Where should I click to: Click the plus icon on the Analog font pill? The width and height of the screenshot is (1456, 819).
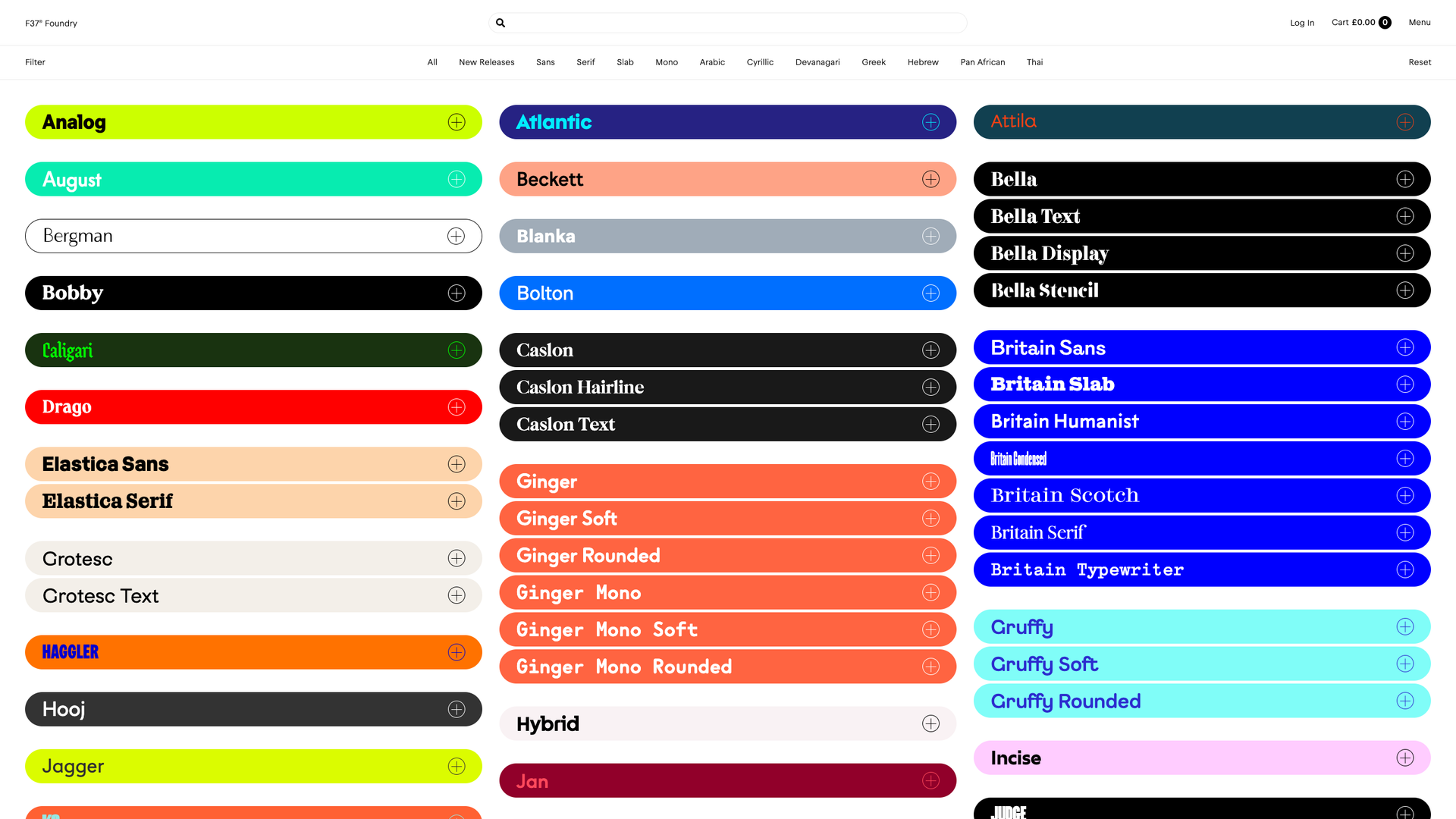[456, 121]
